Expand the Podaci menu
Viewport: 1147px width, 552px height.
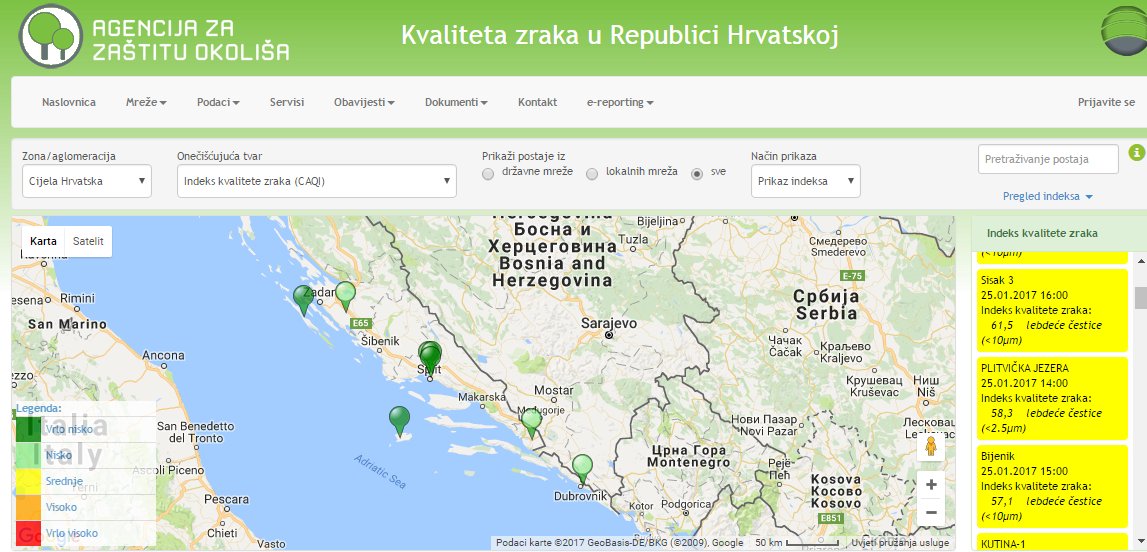218,102
